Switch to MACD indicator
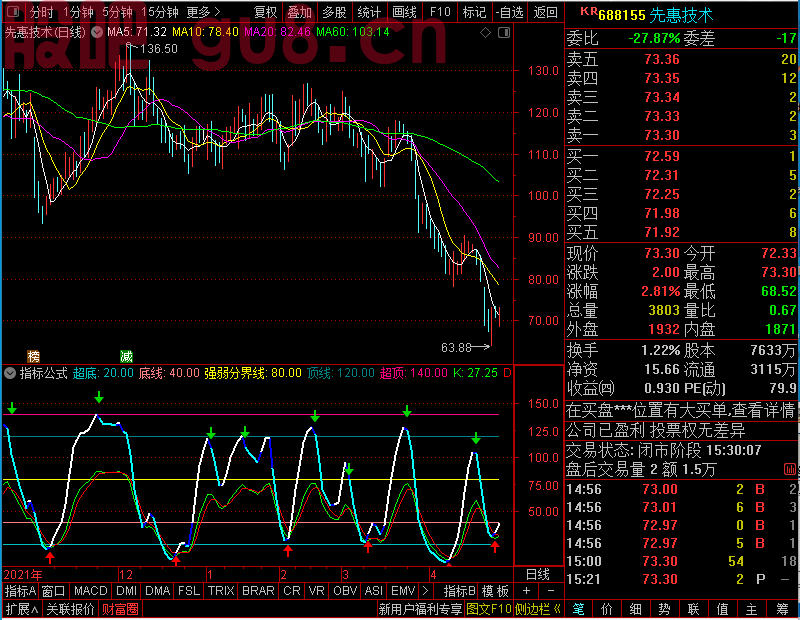The height and width of the screenshot is (620, 800). (x=90, y=591)
